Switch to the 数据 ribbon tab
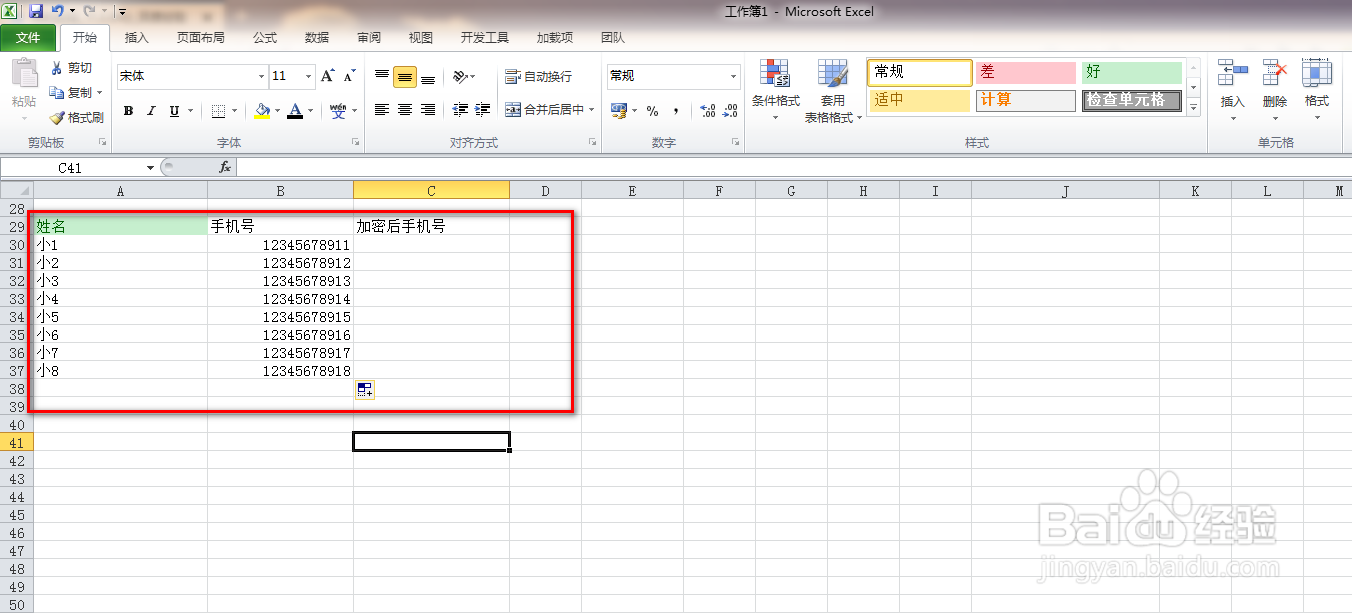Screen dimensions: 1352x613 (316, 38)
